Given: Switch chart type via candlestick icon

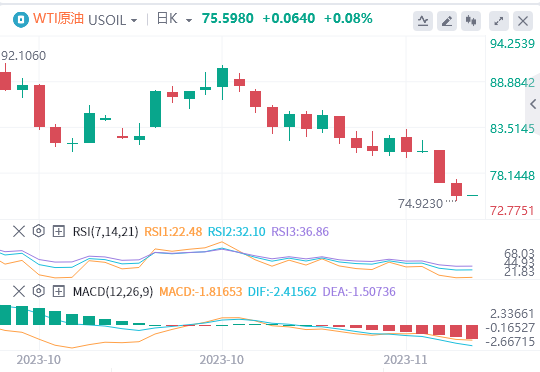Looking at the screenshot, I should (471, 21).
